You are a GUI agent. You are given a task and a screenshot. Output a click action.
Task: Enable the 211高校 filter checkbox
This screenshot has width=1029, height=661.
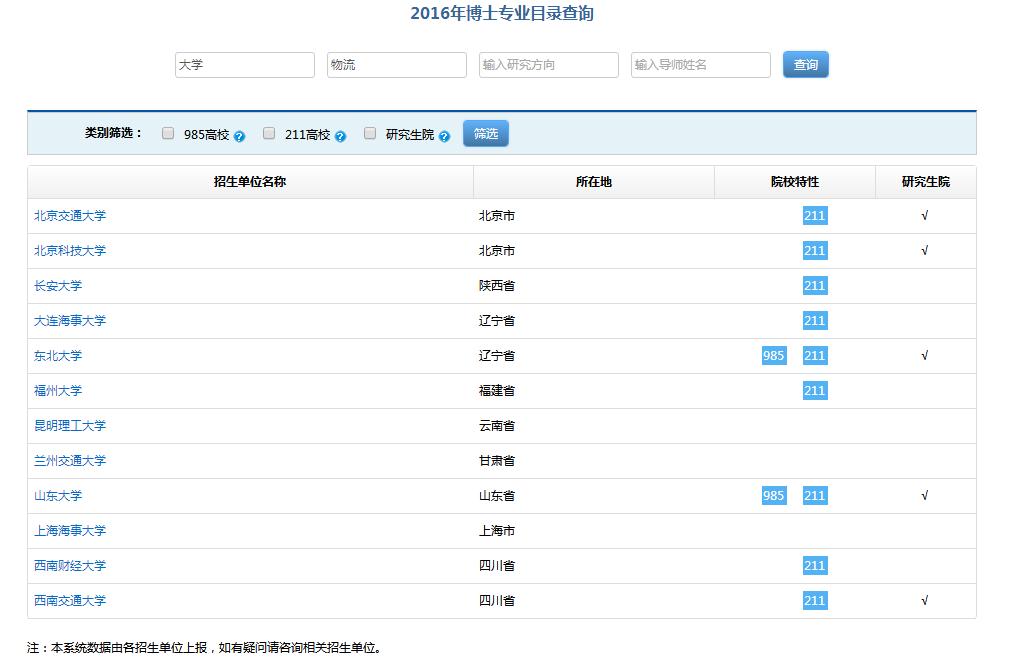click(x=269, y=131)
